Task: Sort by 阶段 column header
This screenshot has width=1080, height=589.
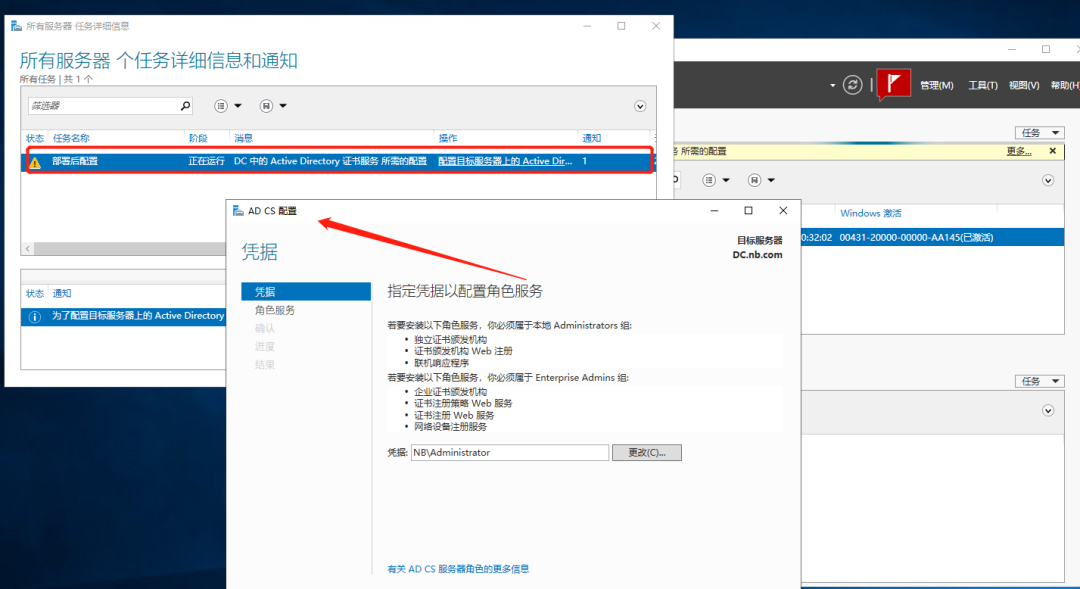Action: pyautogui.click(x=198, y=138)
